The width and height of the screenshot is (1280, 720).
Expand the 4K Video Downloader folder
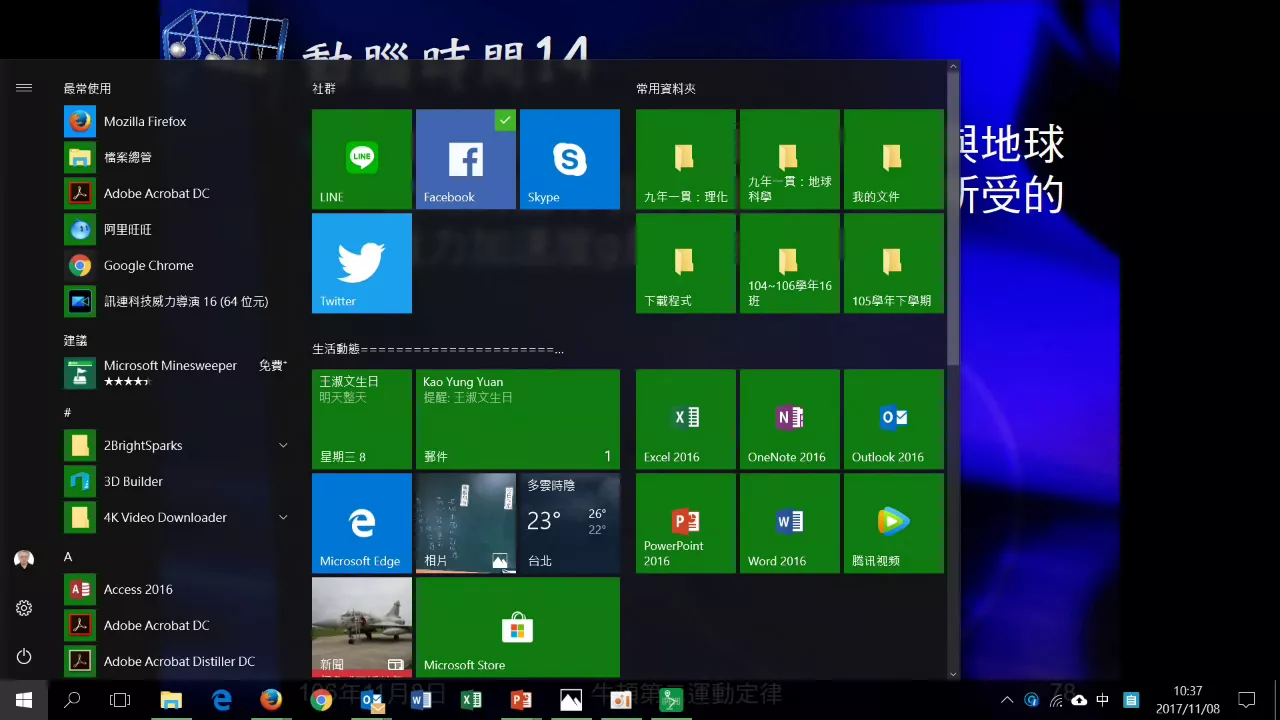tap(283, 517)
